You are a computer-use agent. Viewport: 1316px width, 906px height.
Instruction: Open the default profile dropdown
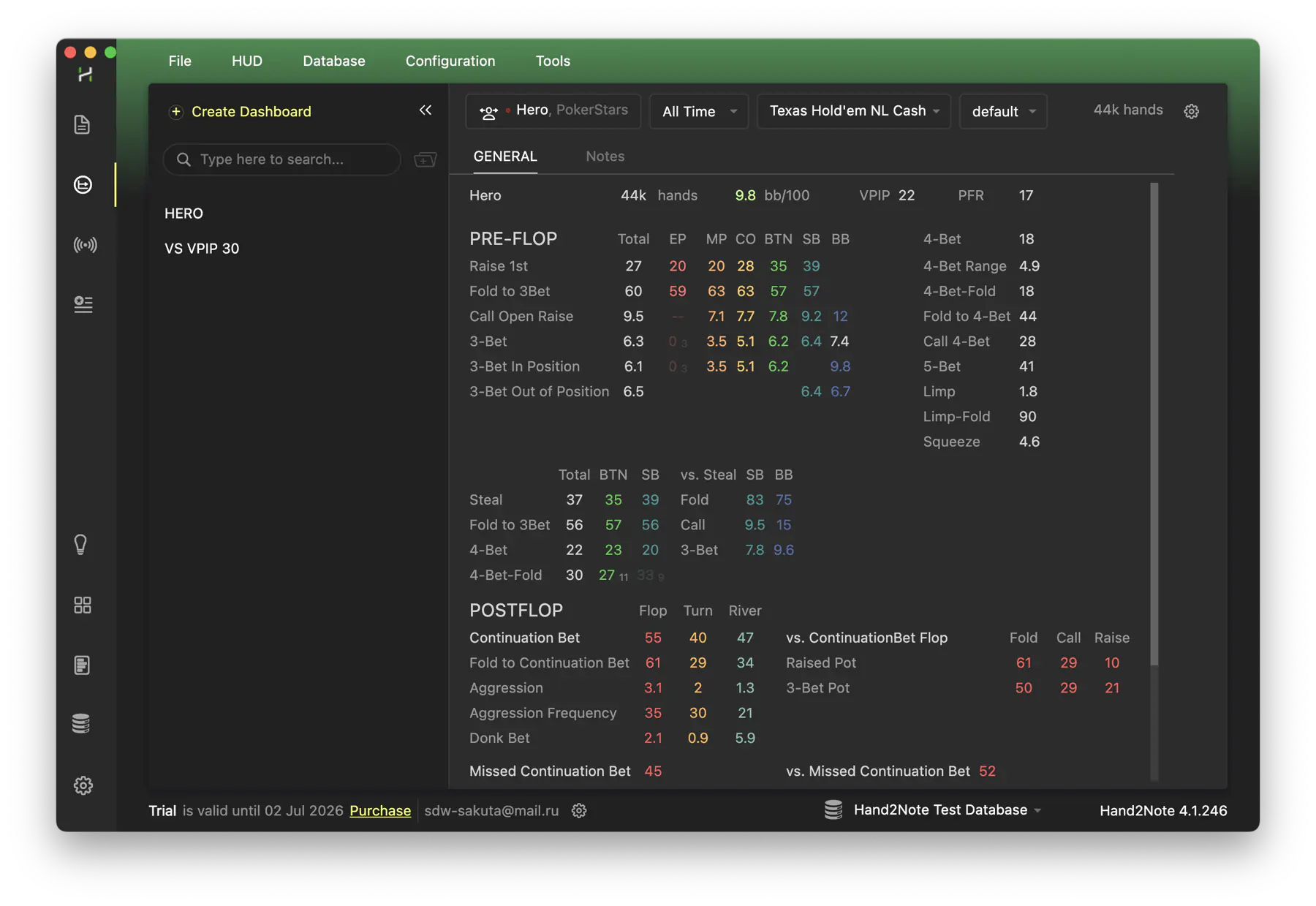[x=1003, y=111]
